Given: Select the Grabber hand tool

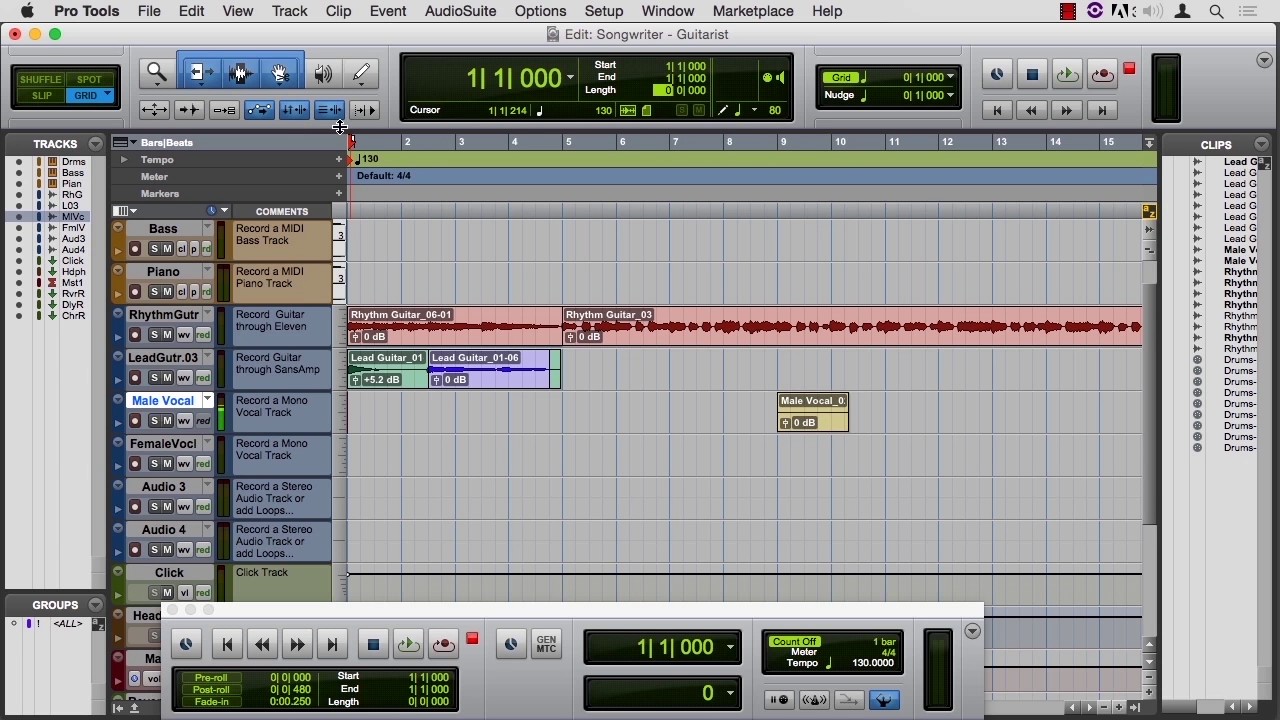Looking at the screenshot, I should 281,73.
